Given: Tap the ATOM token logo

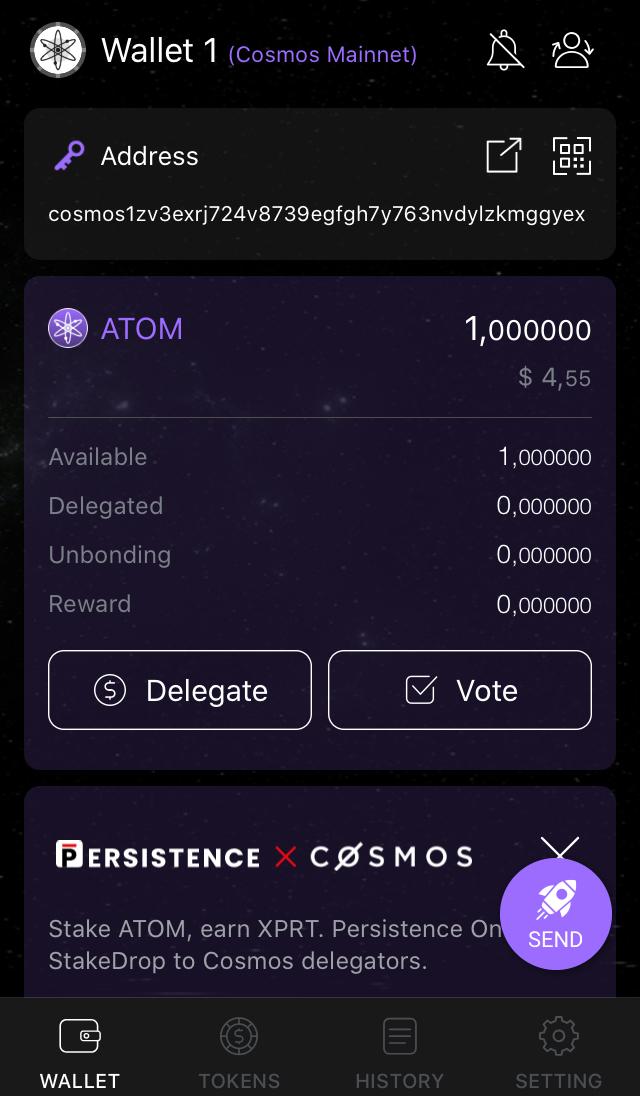Looking at the screenshot, I should pos(68,328).
